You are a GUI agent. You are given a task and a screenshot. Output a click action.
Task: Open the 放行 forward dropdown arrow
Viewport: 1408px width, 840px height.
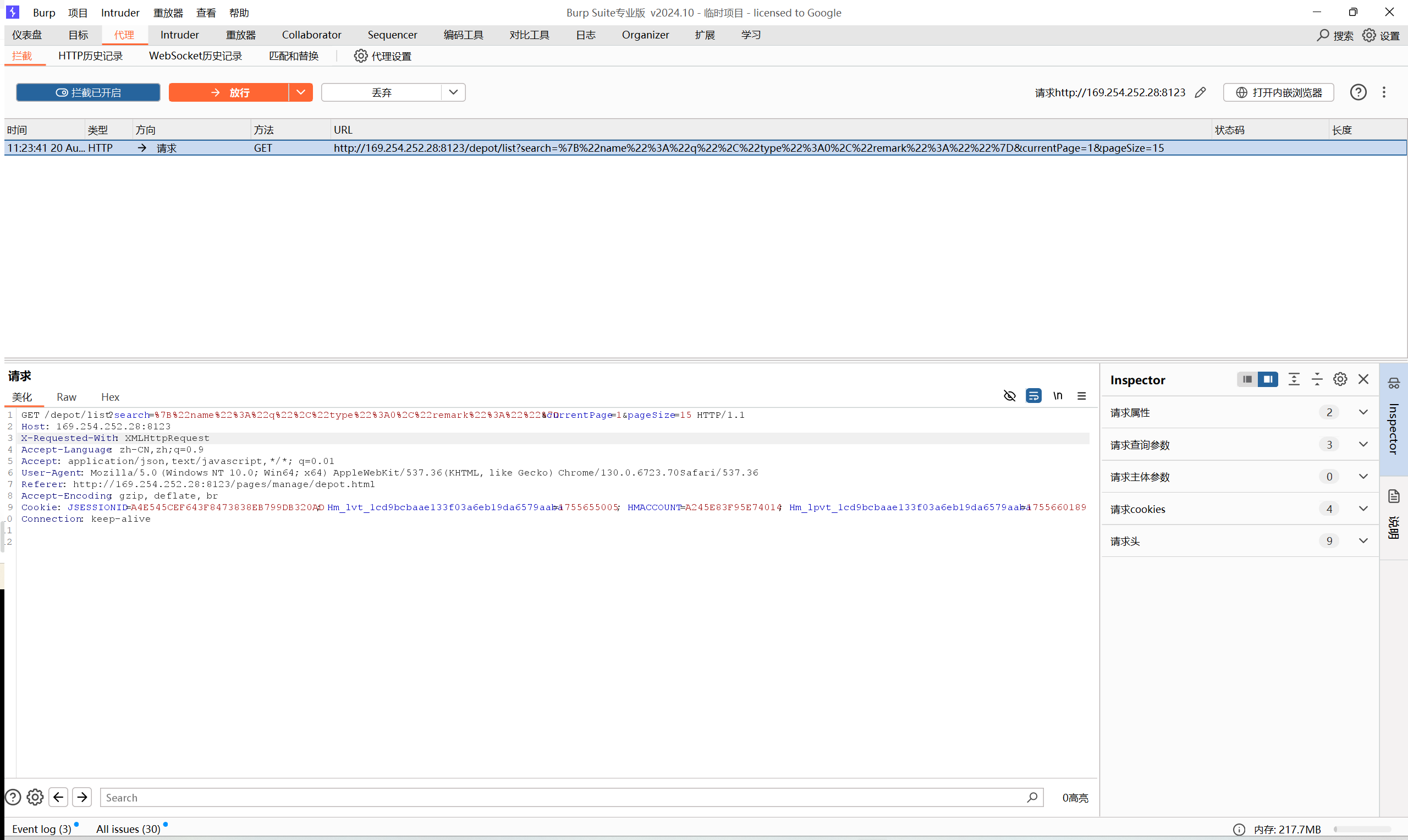point(301,92)
